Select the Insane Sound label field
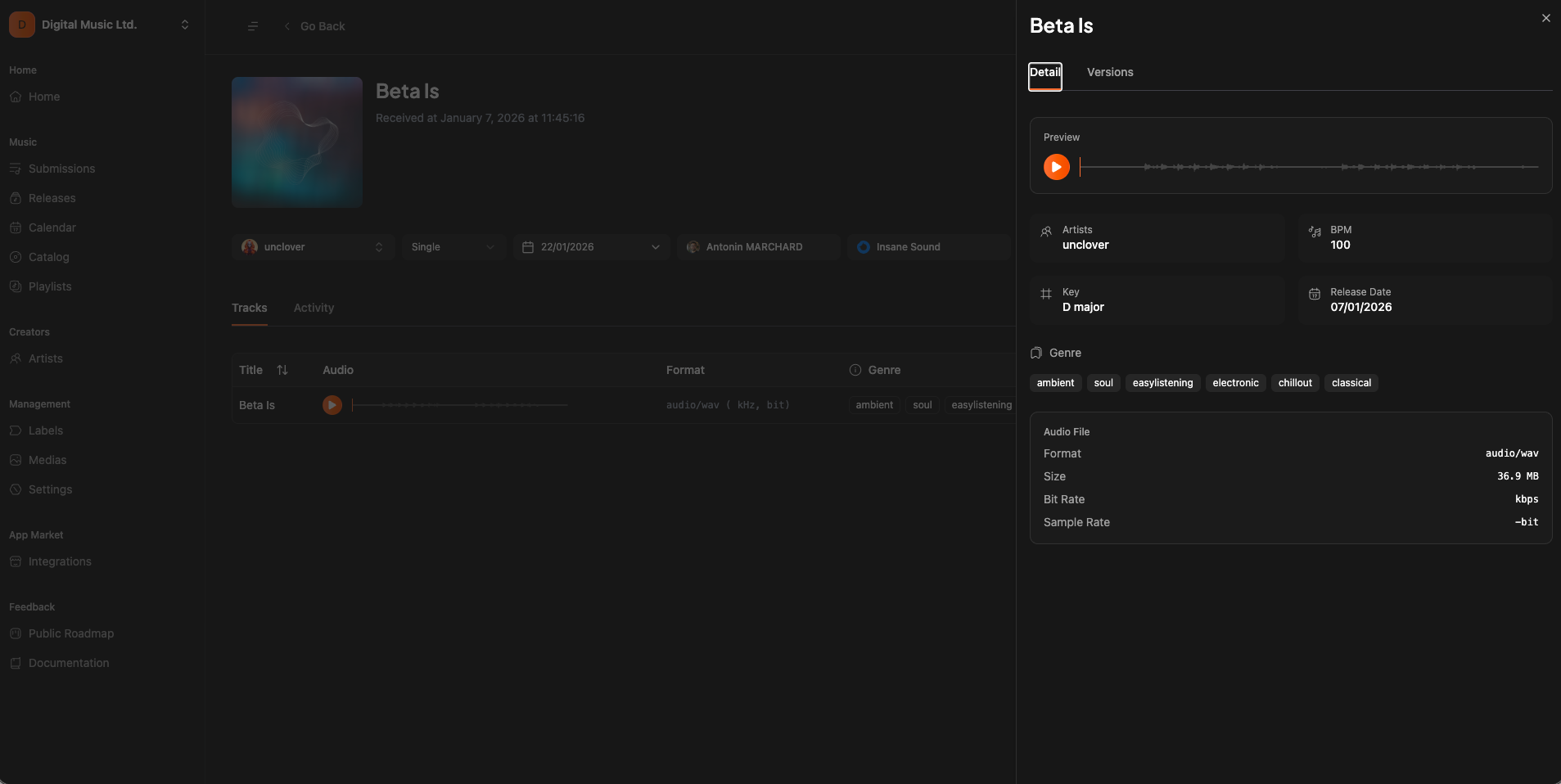The image size is (1561, 784). click(930, 247)
